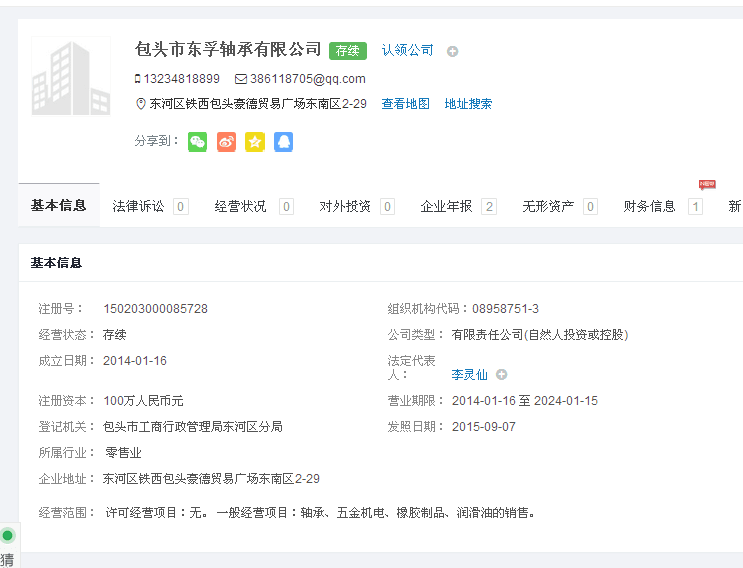Screen dimensions: 743x568
Task: Share to QQ via blue penguin icon
Action: pos(283,142)
